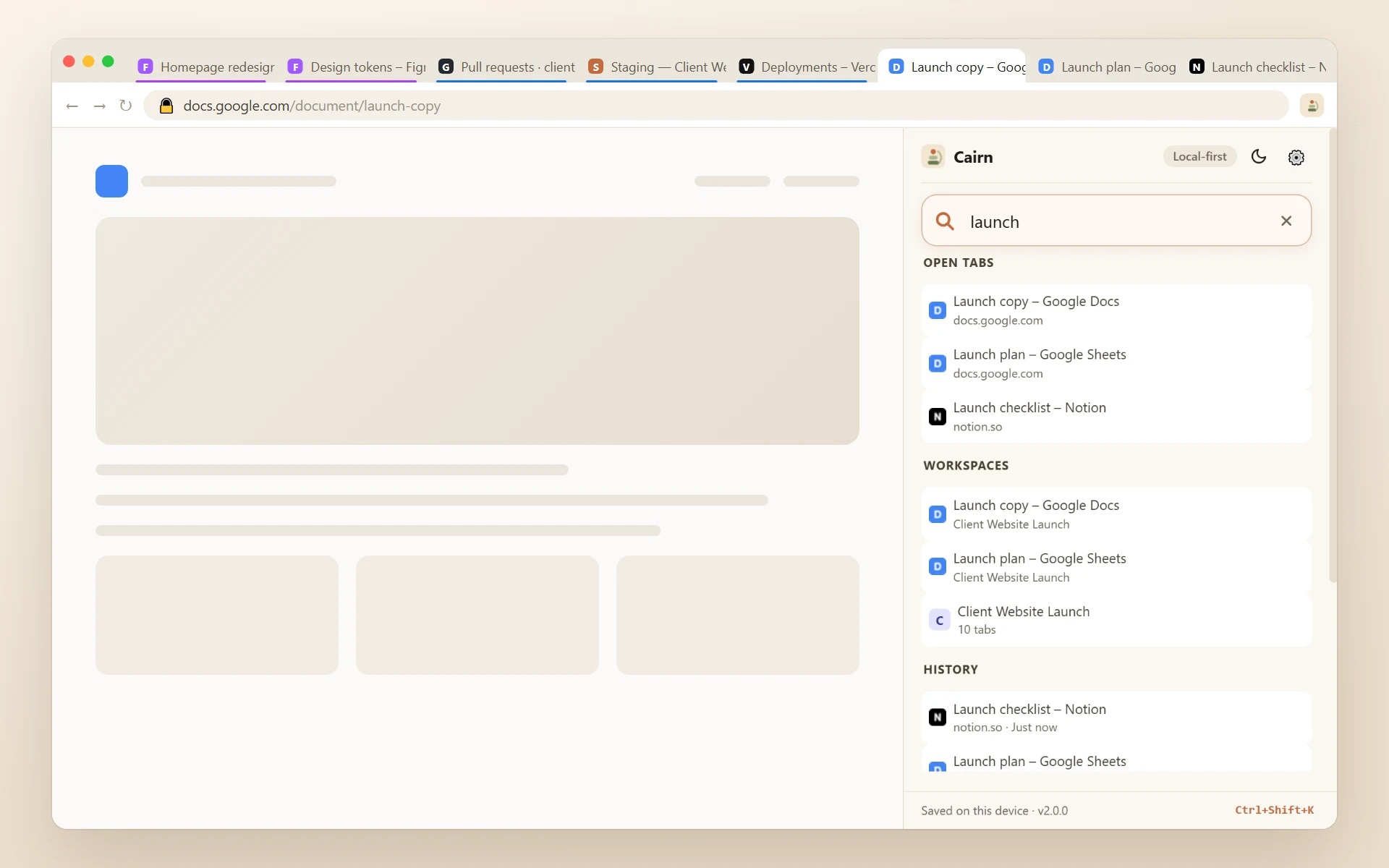Click the browser forward arrow
The image size is (1389, 868).
coord(99,106)
